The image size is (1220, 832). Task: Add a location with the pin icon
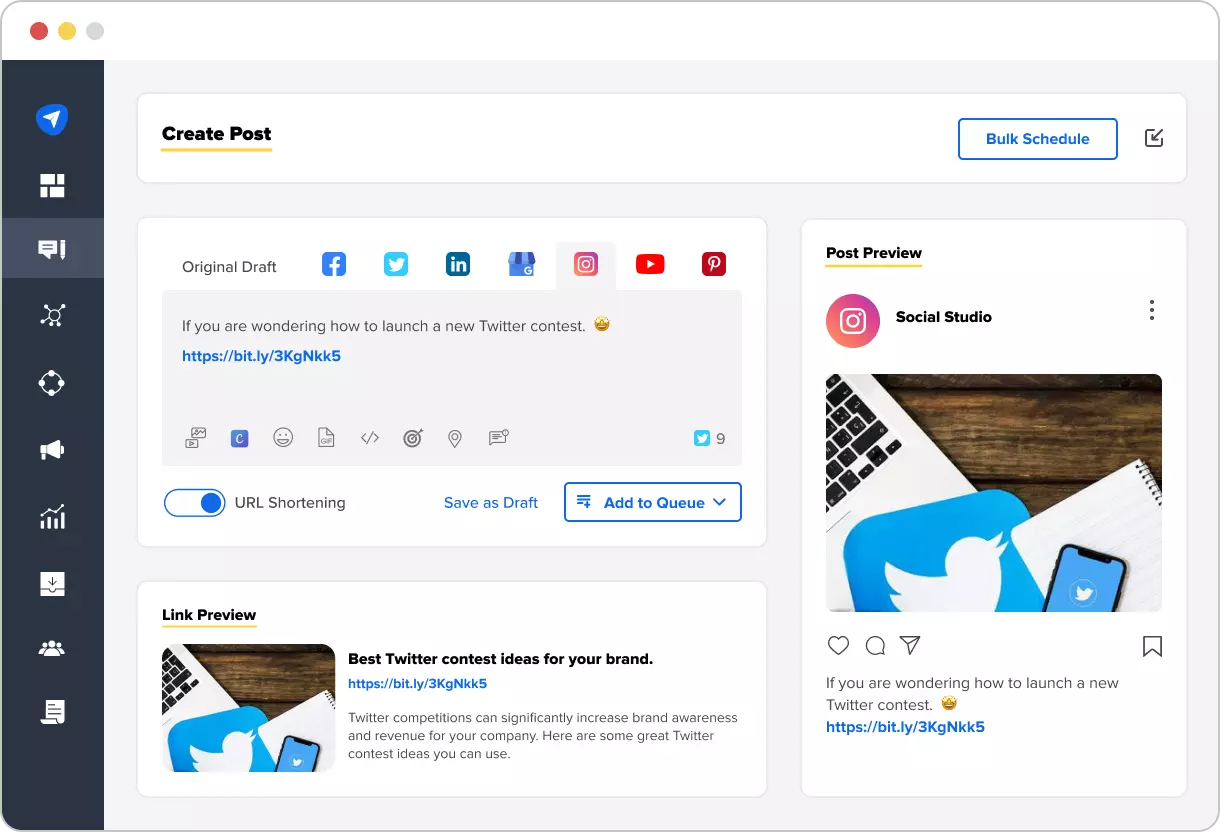tap(455, 438)
